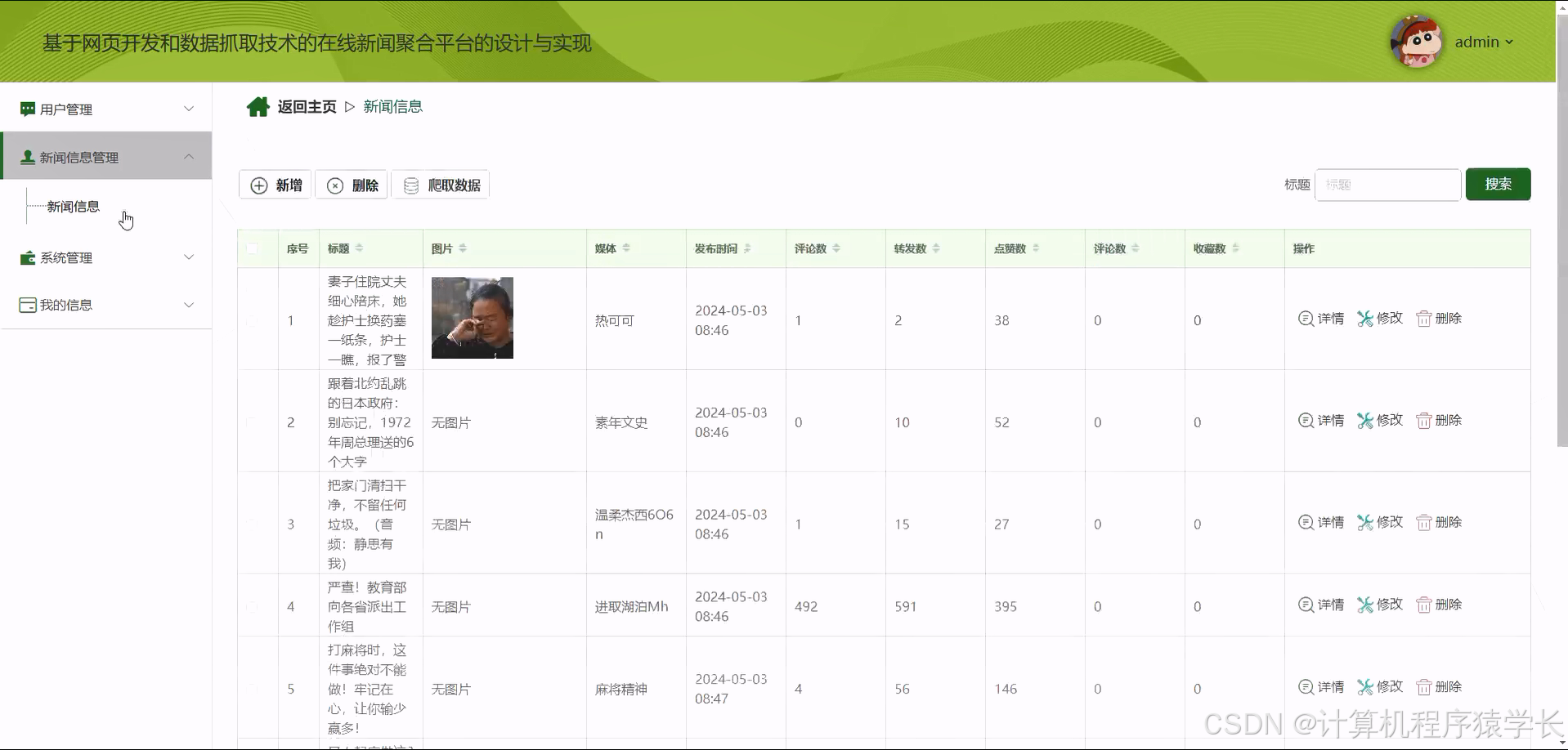Image resolution: width=1568 pixels, height=750 pixels.
Task: Click sort arrows next to 标题 column
Action: pyautogui.click(x=360, y=248)
